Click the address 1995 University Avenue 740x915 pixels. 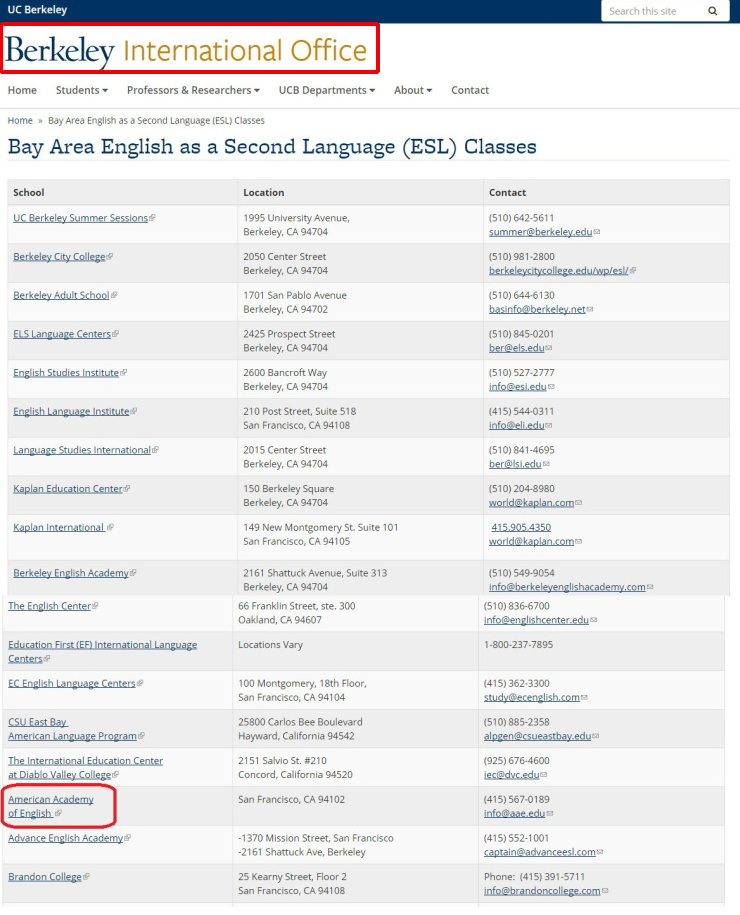[x=296, y=218]
